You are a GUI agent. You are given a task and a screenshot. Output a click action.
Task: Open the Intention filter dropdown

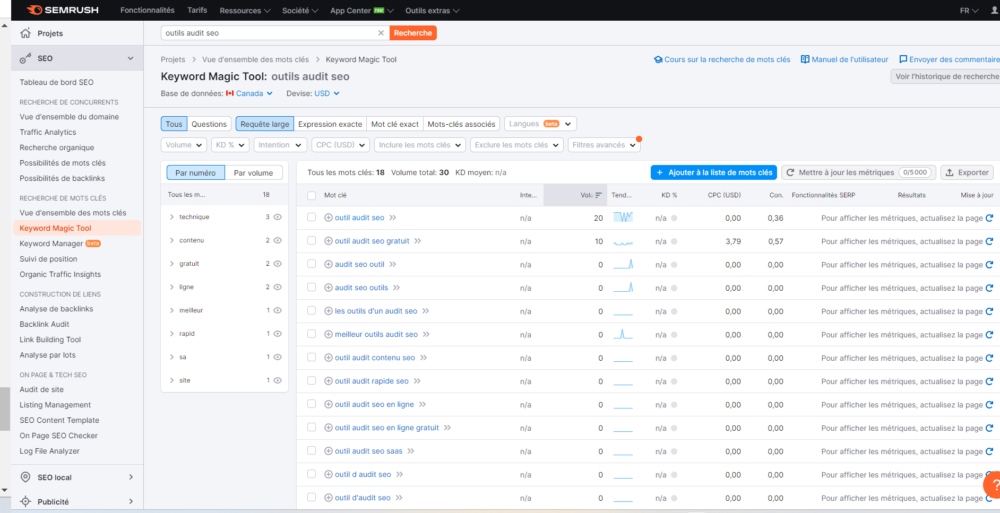[x=280, y=145]
